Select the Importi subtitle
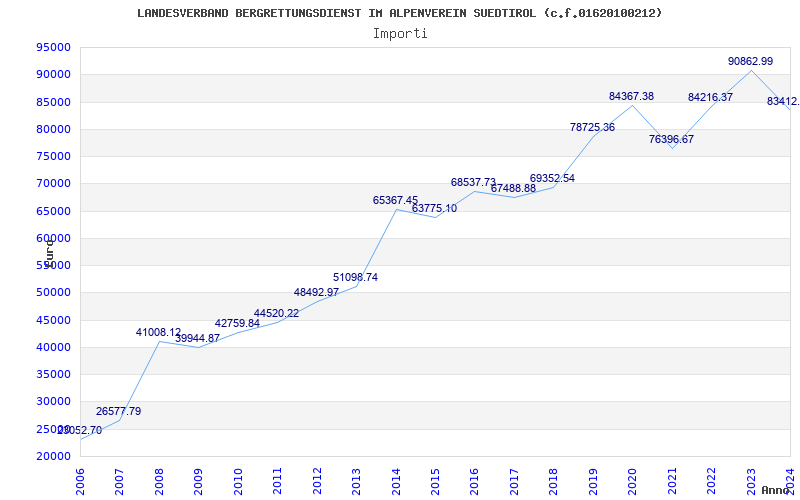This screenshot has height=500, width=800. pos(400,34)
